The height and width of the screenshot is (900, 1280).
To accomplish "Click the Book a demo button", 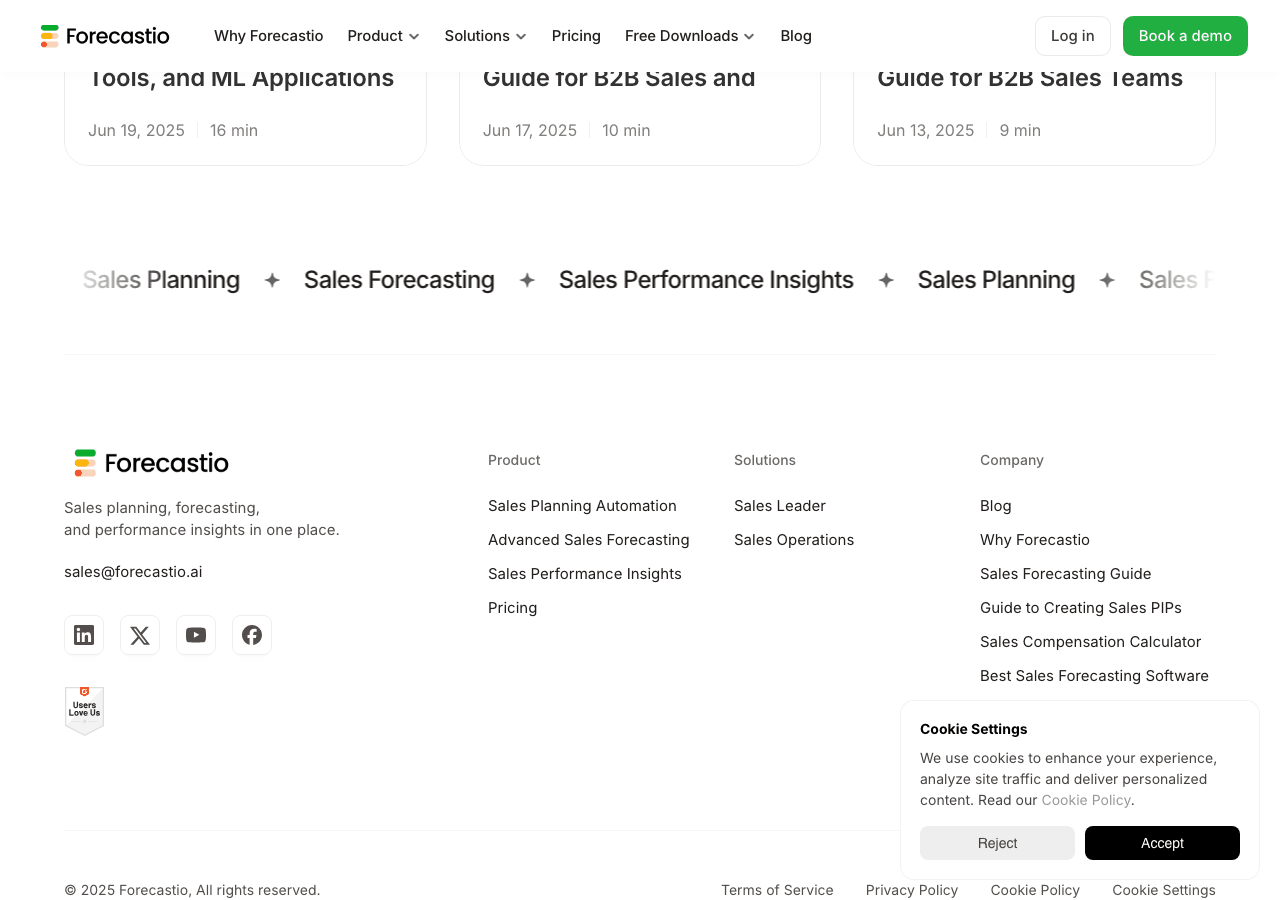I will point(1185,36).
